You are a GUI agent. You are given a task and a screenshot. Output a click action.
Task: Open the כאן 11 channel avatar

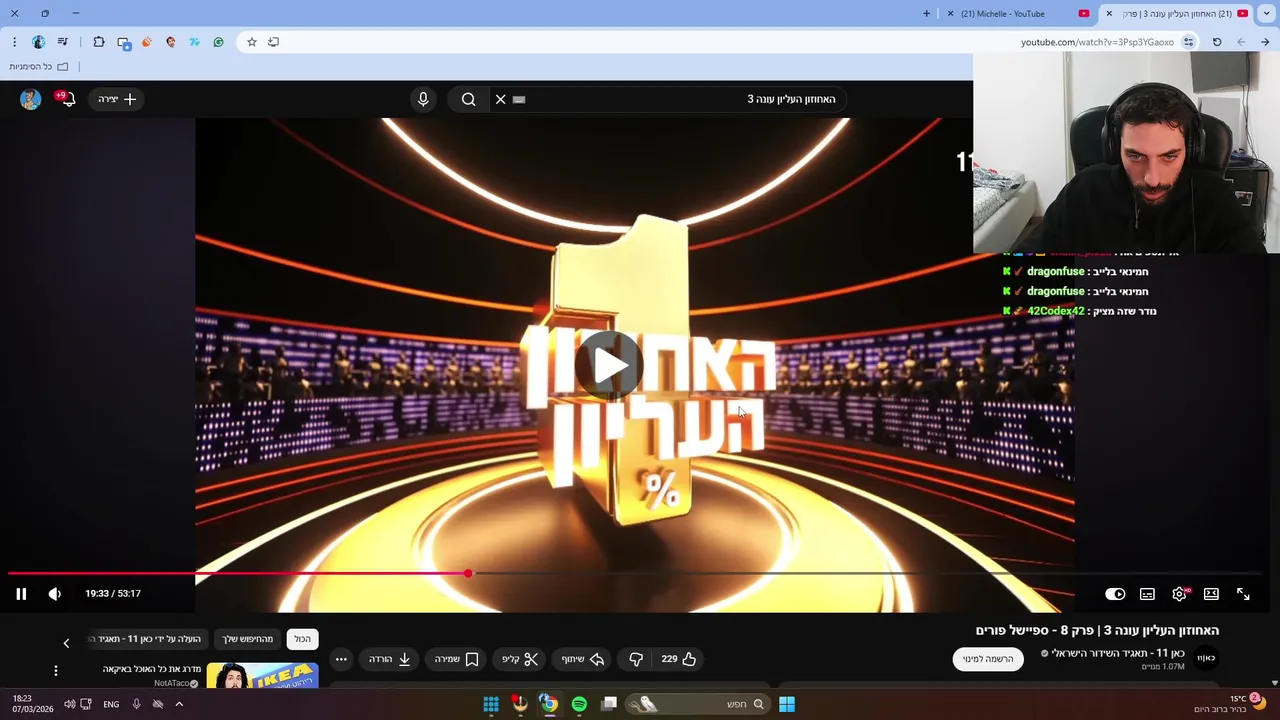tap(1206, 658)
